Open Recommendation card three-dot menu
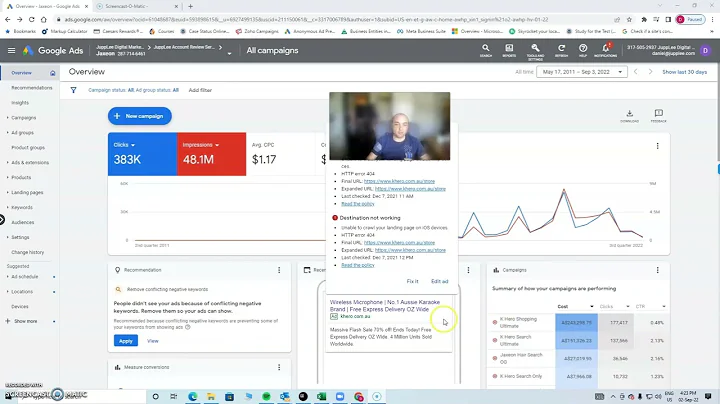 pos(279,270)
